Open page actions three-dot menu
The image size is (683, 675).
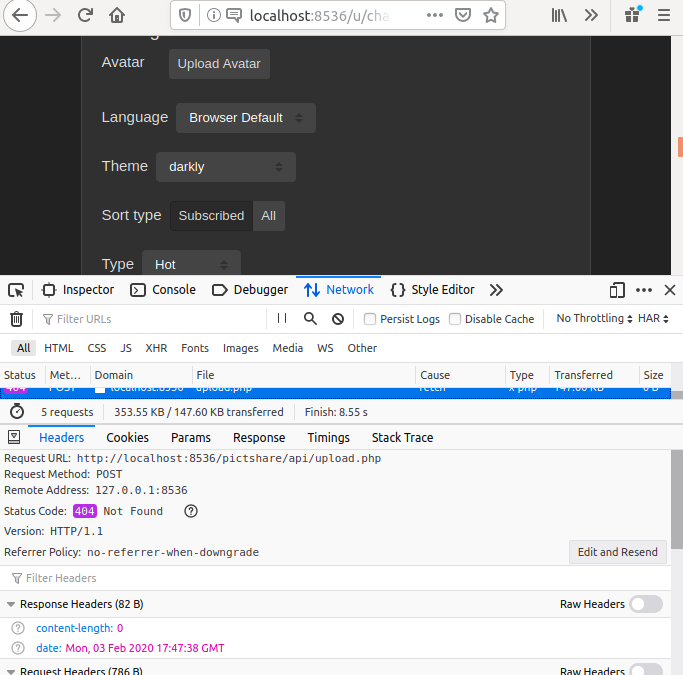pos(435,15)
